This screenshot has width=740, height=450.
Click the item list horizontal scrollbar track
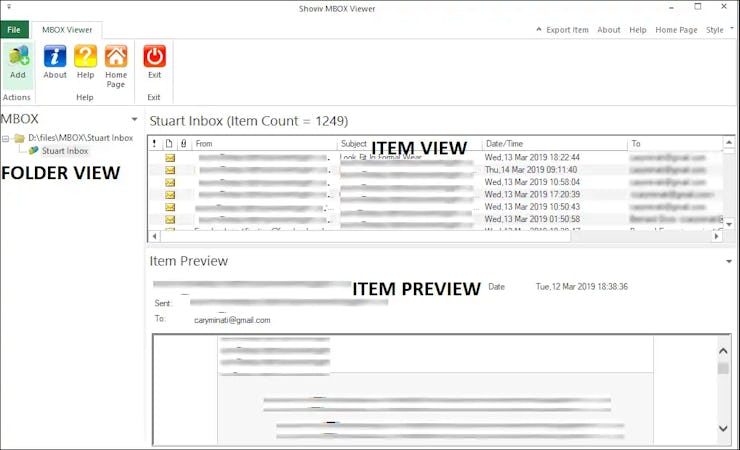pyautogui.click(x=641, y=236)
